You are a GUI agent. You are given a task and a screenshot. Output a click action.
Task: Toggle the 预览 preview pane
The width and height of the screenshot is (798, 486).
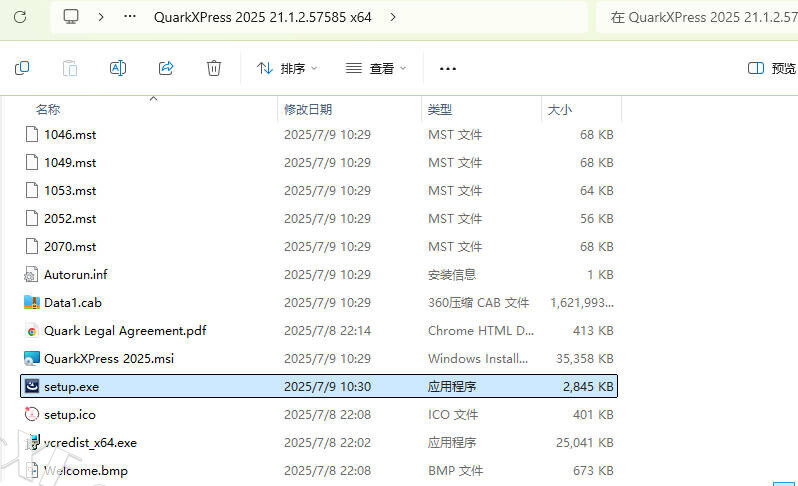(x=772, y=68)
